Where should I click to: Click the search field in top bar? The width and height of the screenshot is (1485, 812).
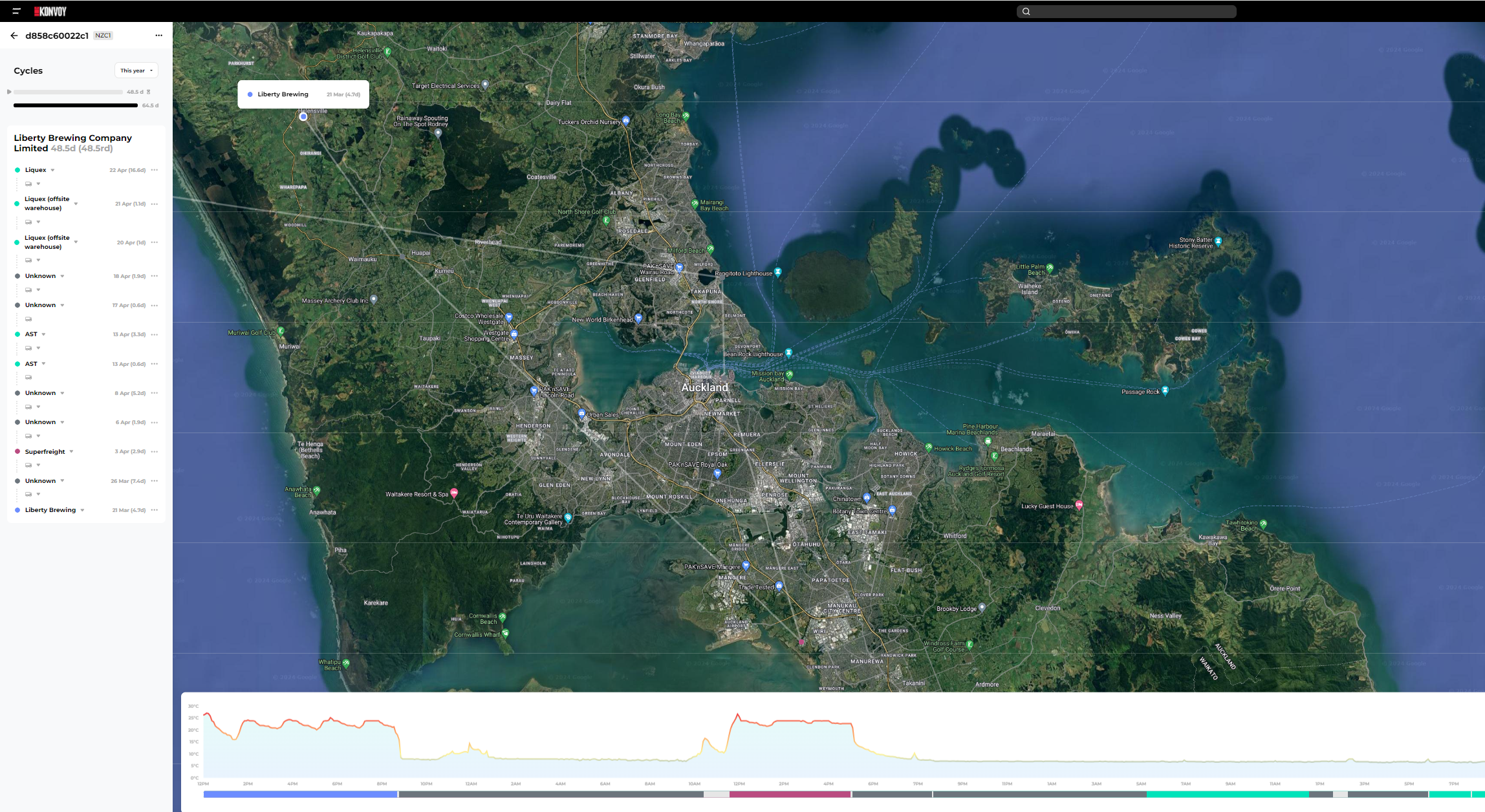[1126, 11]
